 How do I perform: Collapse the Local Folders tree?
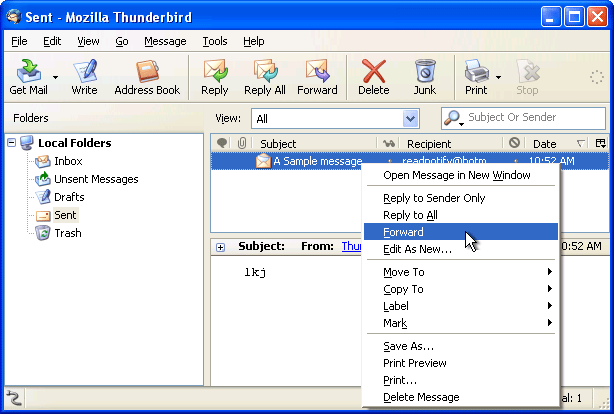click(12, 143)
